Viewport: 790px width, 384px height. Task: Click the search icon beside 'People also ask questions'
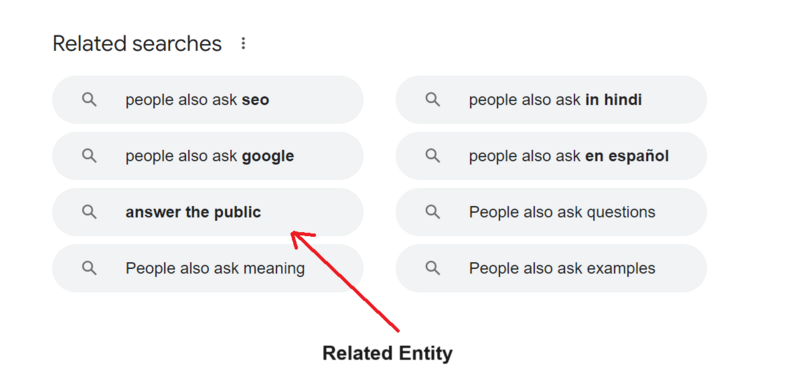[433, 212]
